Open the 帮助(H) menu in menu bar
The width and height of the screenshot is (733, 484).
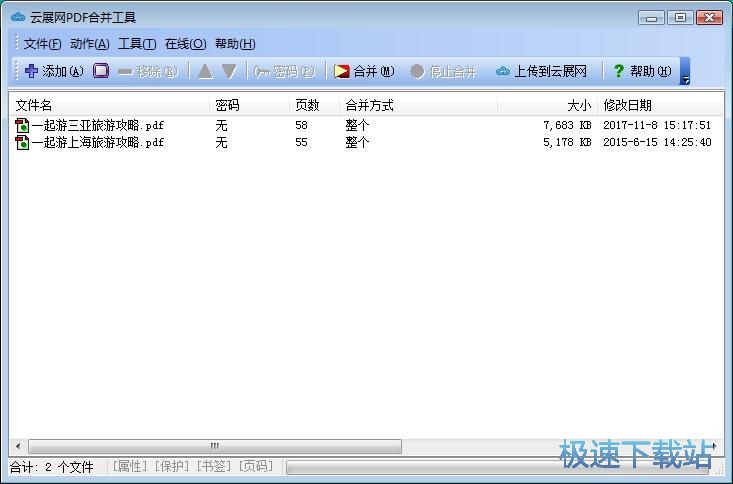tap(235, 44)
